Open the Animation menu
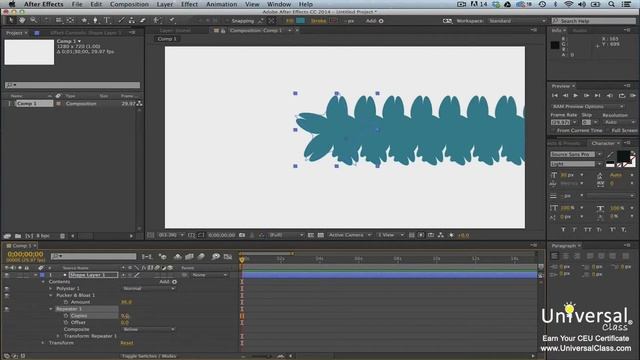This screenshot has height=360, width=640. (x=222, y=4)
